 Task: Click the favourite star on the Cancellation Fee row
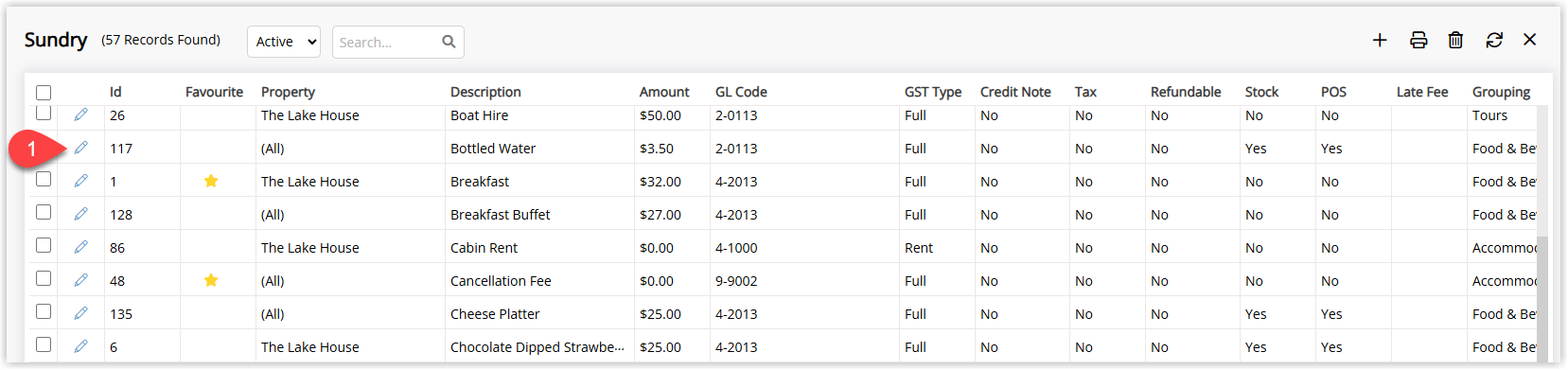coord(211,280)
